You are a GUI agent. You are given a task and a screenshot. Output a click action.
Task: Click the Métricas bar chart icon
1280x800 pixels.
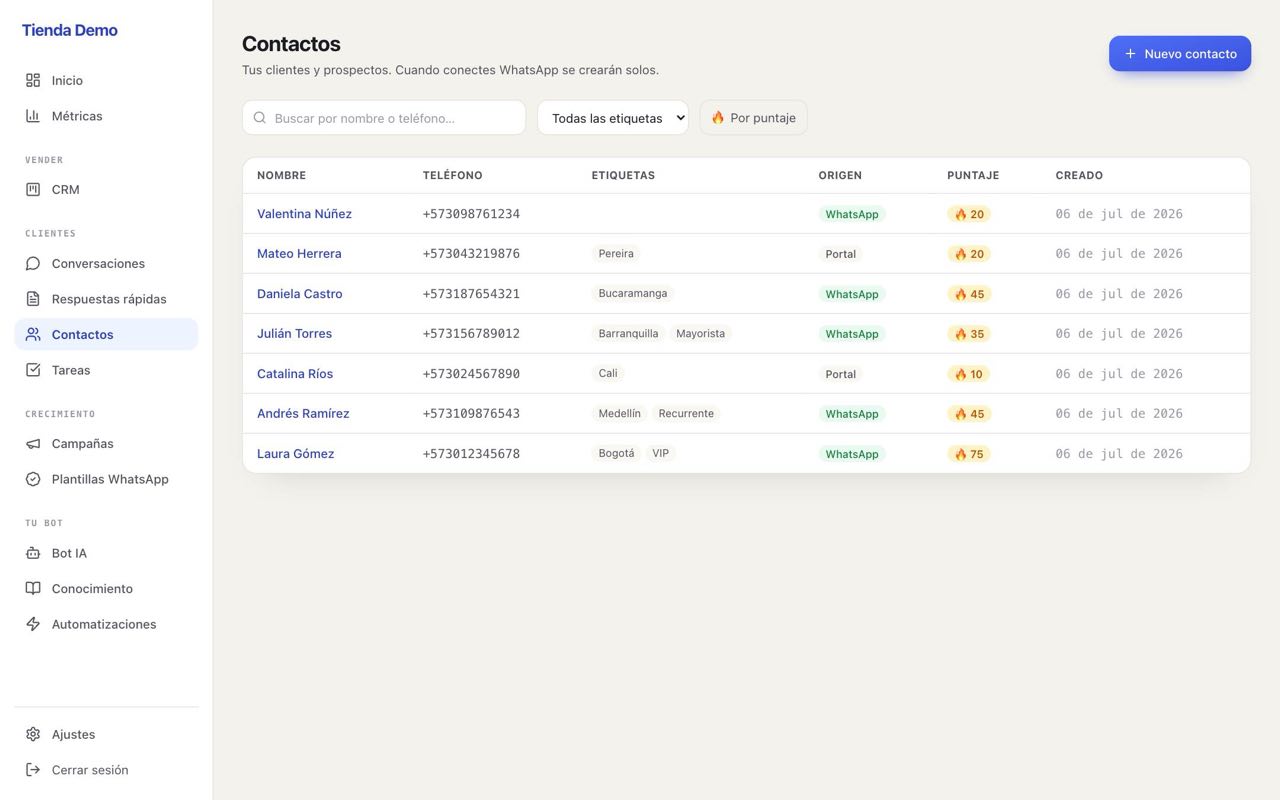33,116
